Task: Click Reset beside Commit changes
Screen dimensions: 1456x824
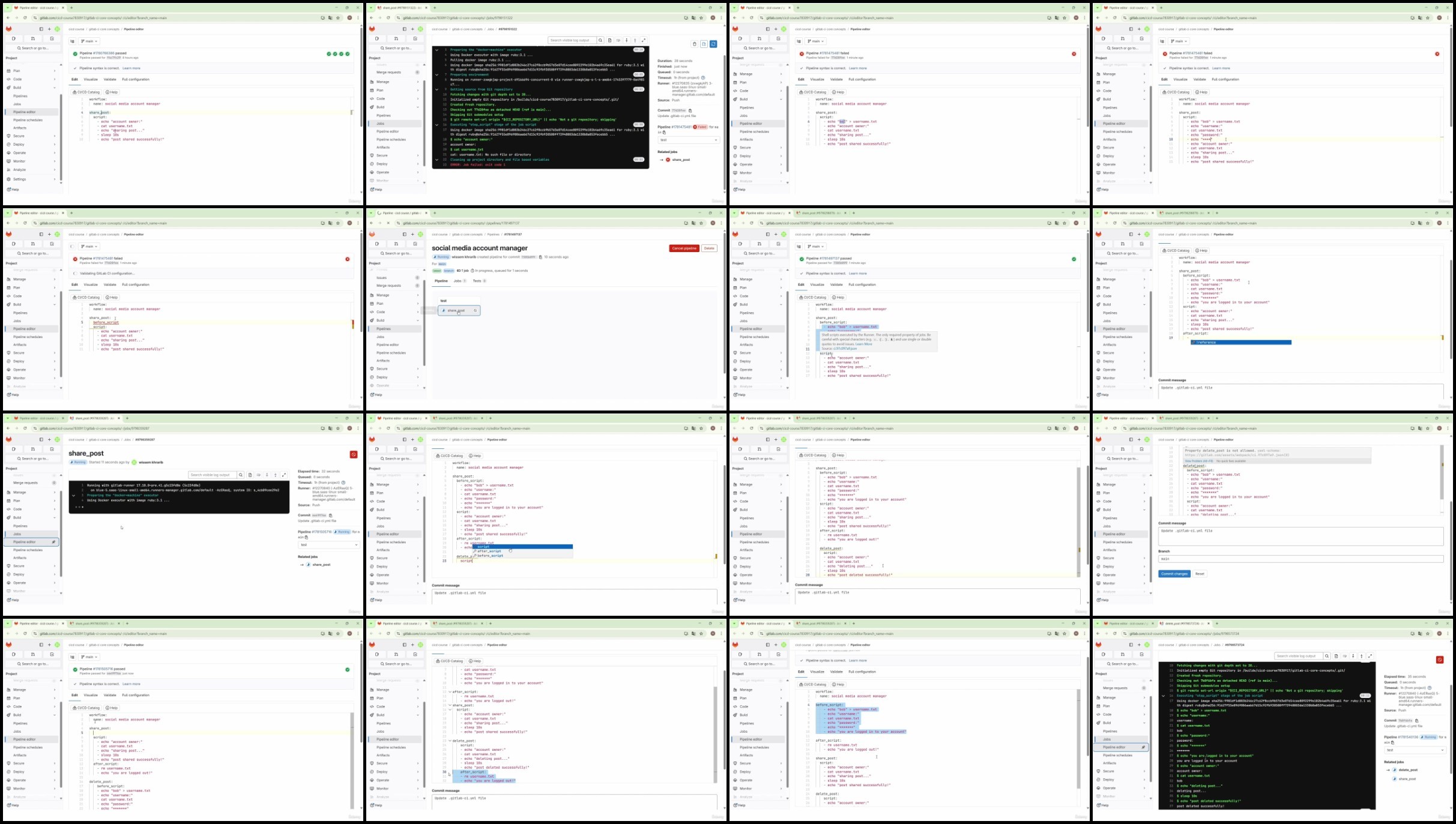Action: pyautogui.click(x=1200, y=574)
